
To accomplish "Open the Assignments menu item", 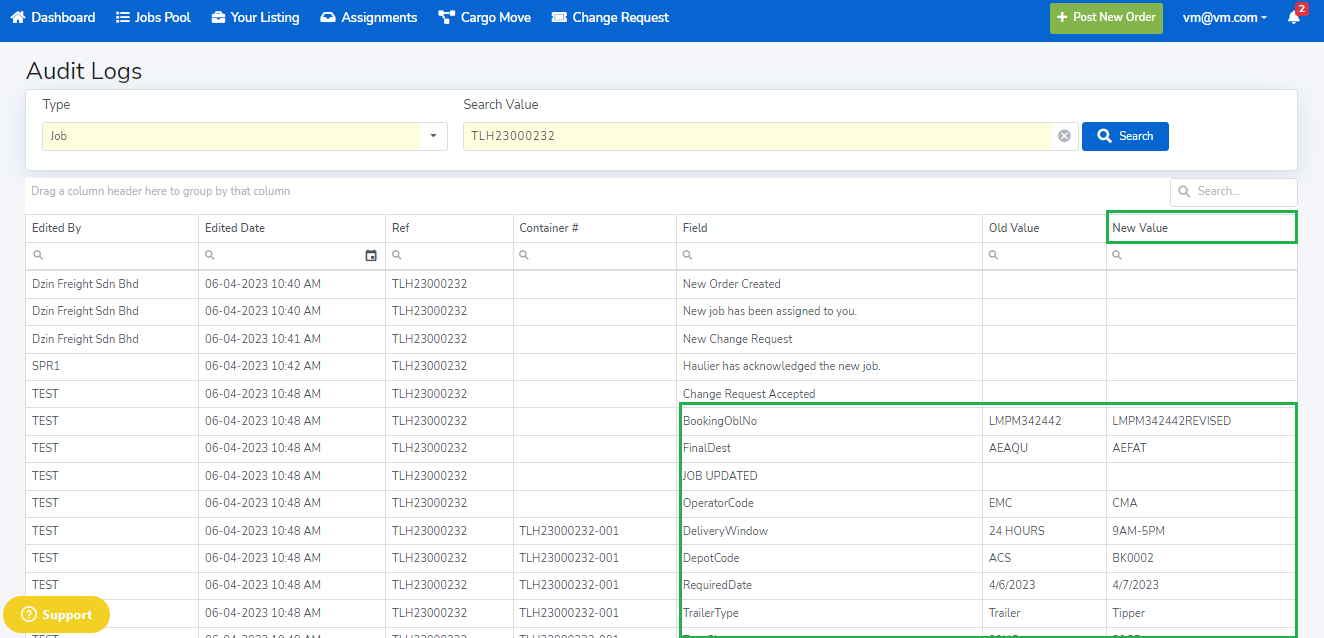I will click(x=369, y=18).
